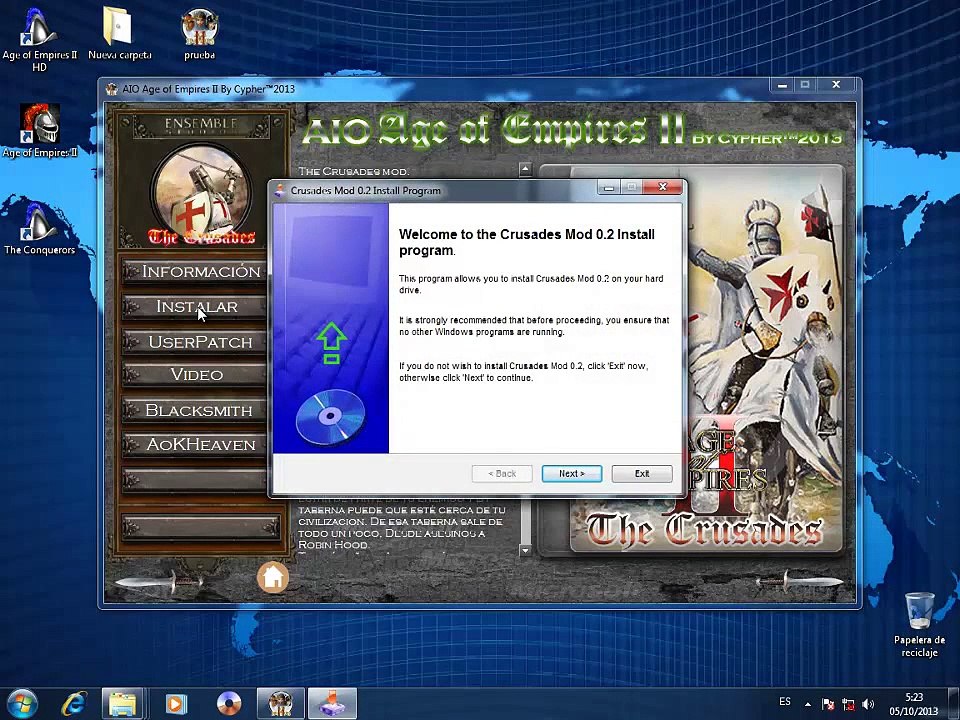Open the UserPatch menu entry
The height and width of the screenshot is (720, 960).
195,342
